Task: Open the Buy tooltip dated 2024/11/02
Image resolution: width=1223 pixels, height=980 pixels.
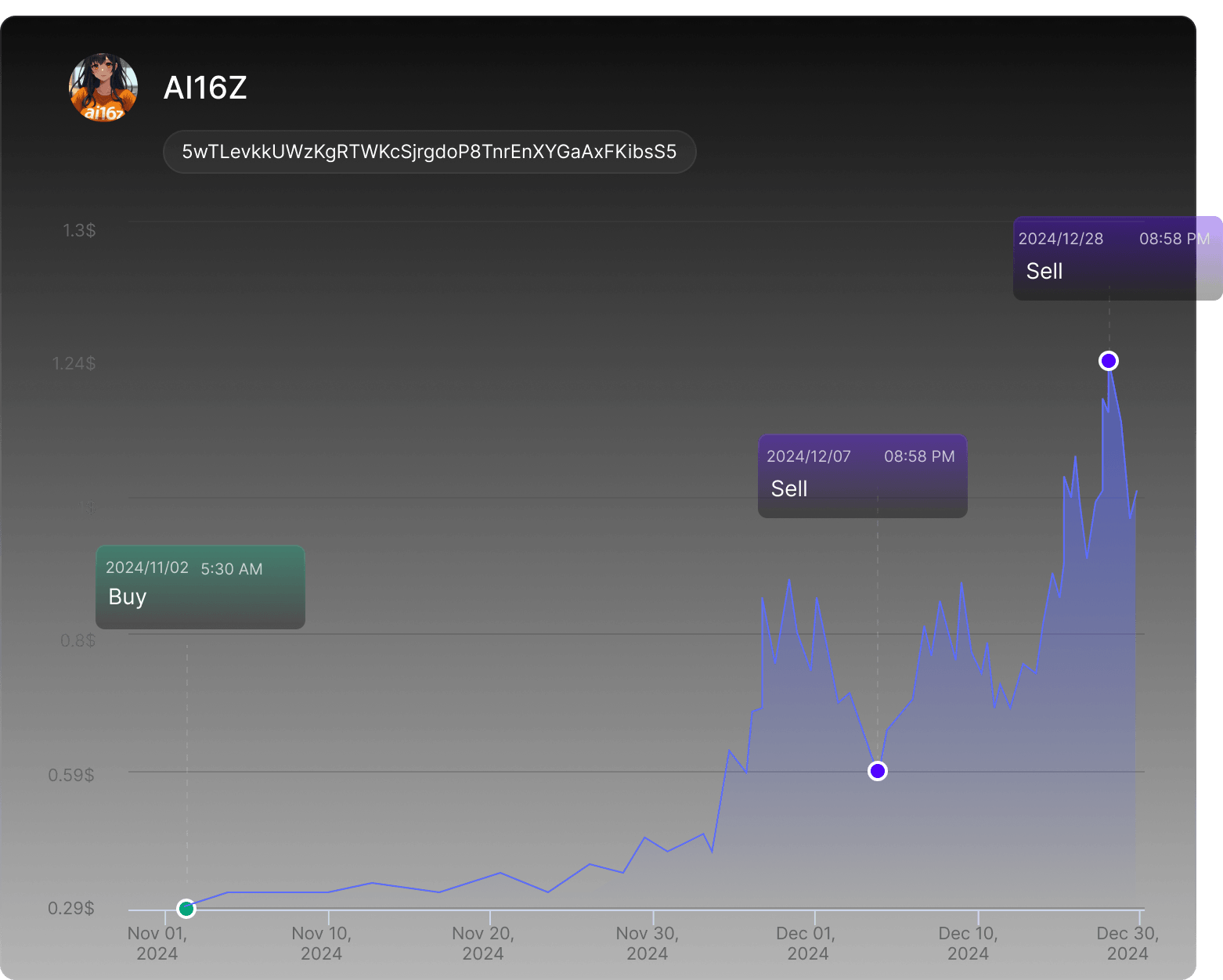Action: 200,583
